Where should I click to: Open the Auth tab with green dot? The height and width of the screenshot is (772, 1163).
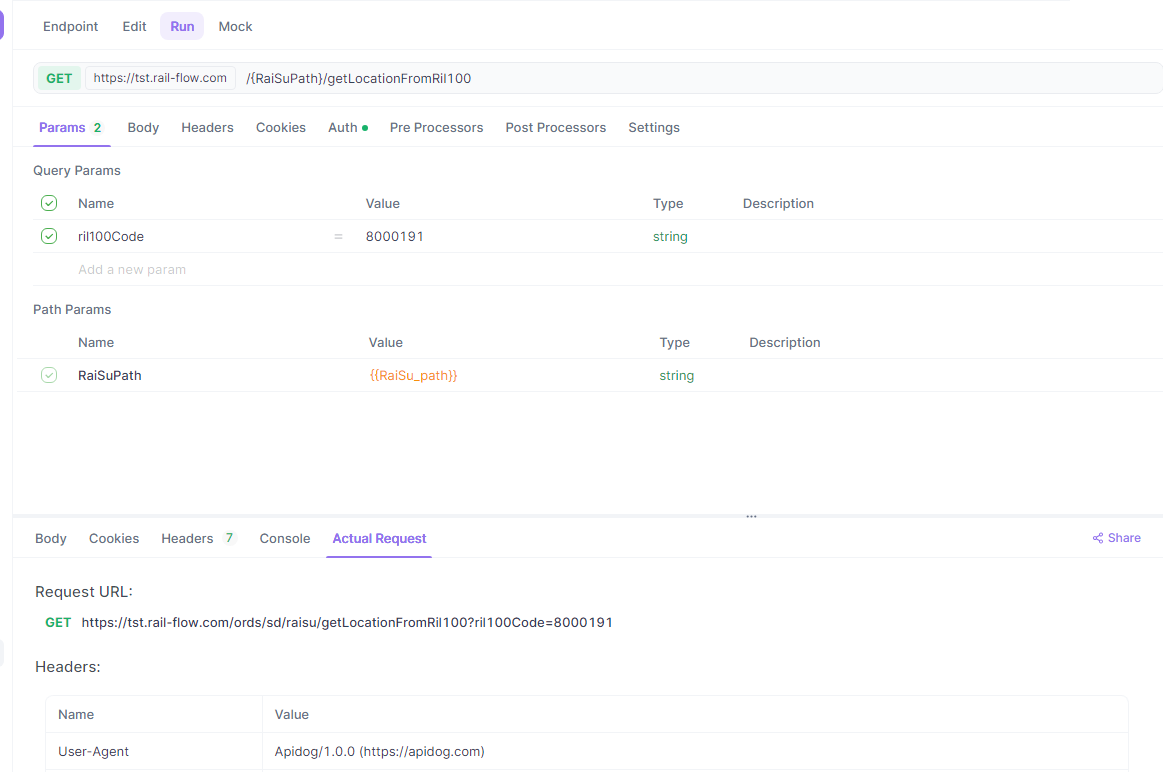(x=348, y=128)
